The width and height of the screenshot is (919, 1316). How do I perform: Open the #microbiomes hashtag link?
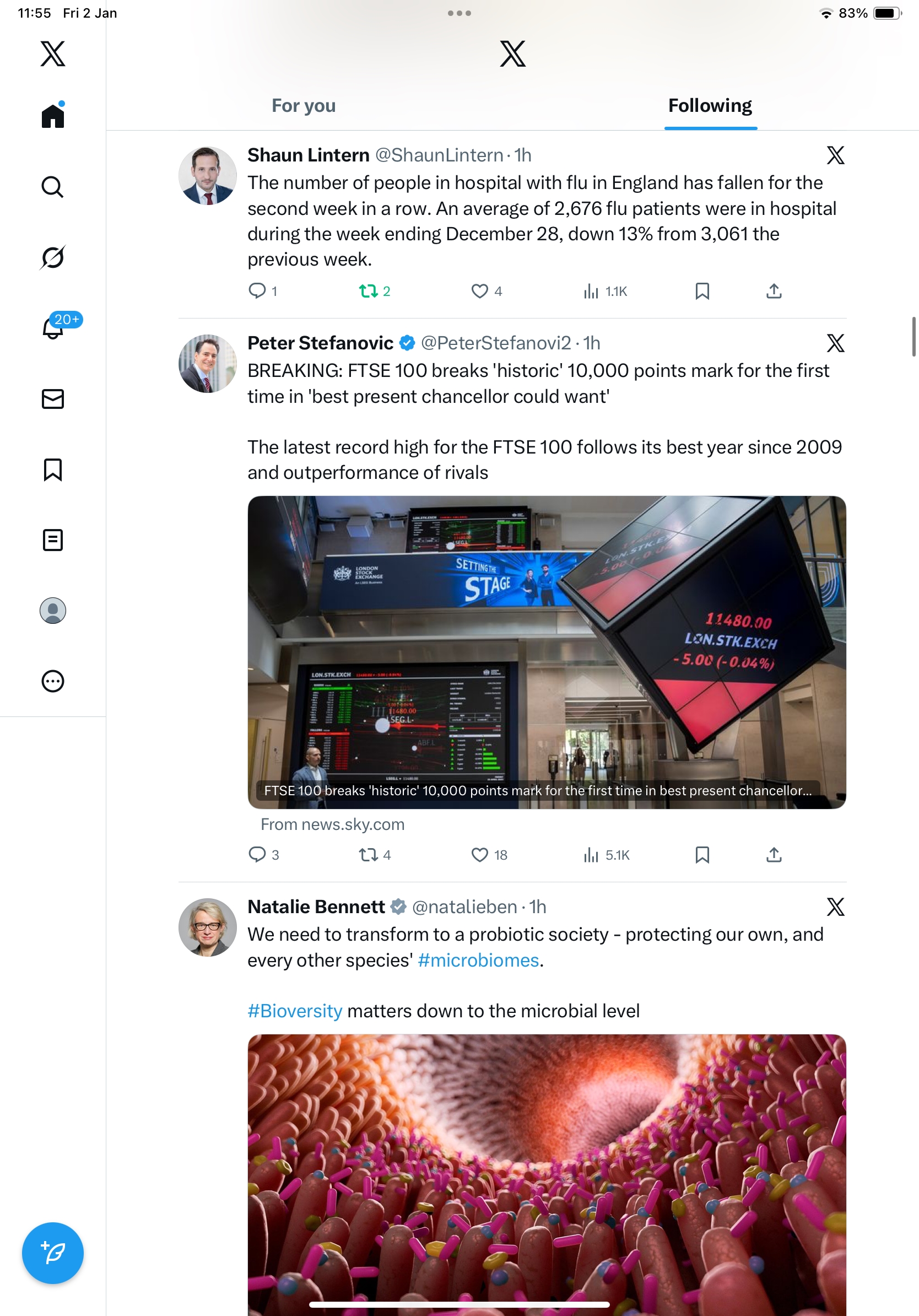click(x=478, y=960)
